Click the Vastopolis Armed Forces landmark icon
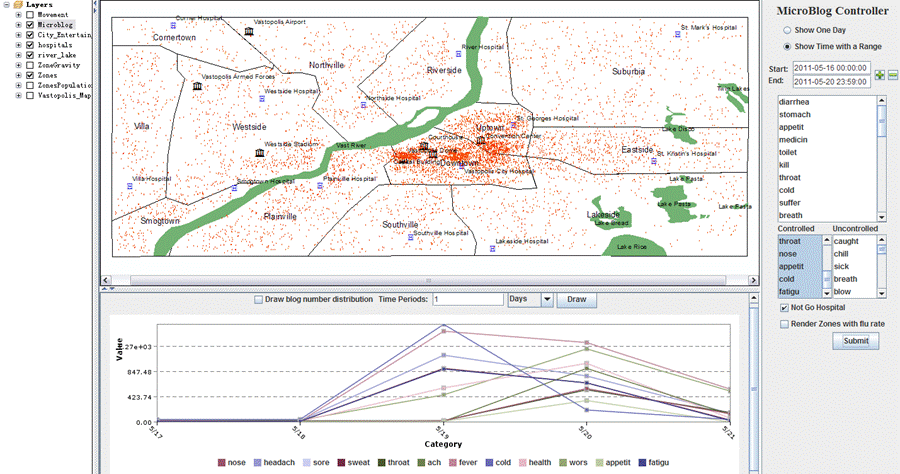This screenshot has height=474, width=900. [x=197, y=86]
